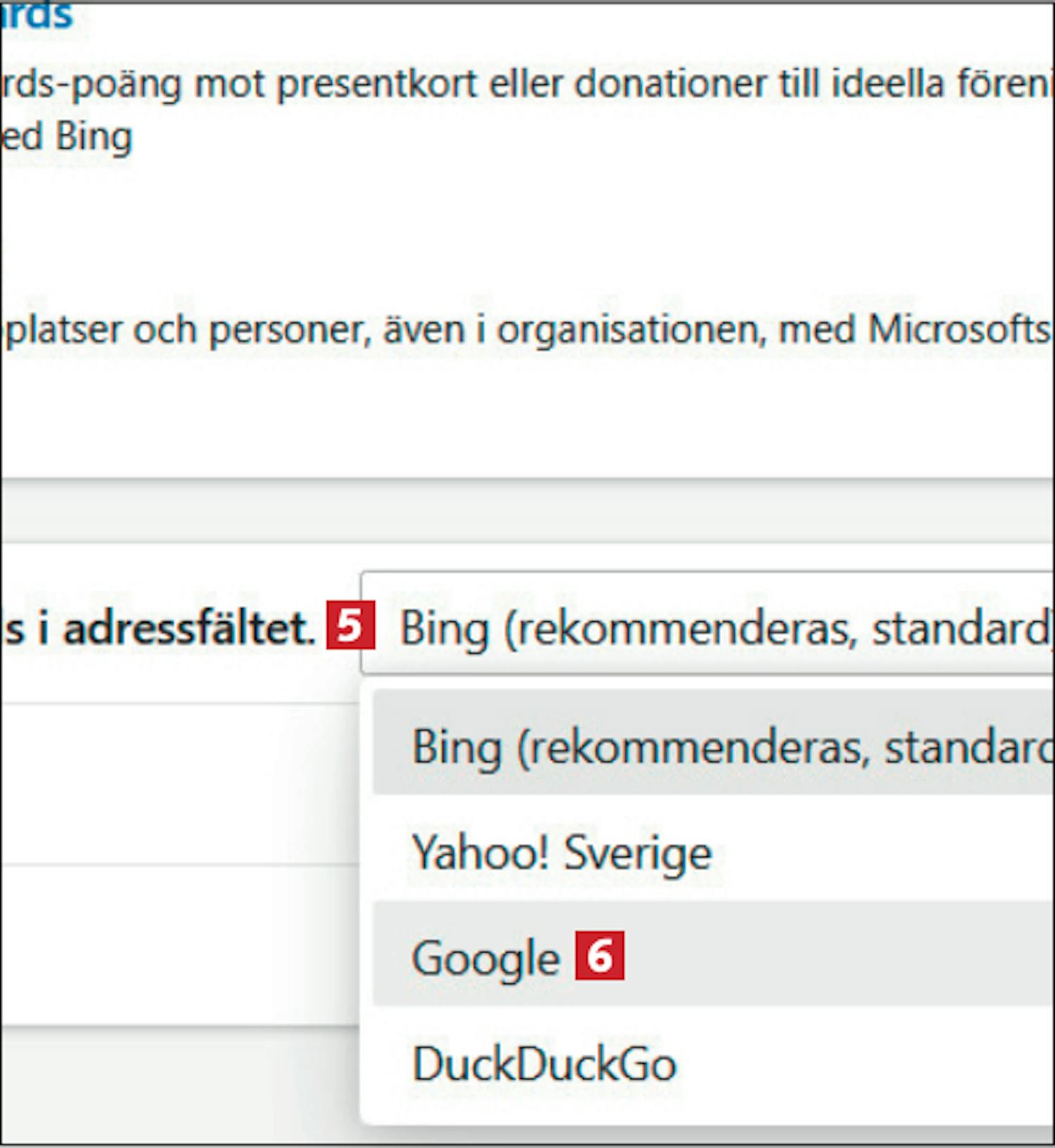Screen dimensions: 1055x1148
Task: Click the word 'Microsofts' in the description
Action: (x=959, y=329)
